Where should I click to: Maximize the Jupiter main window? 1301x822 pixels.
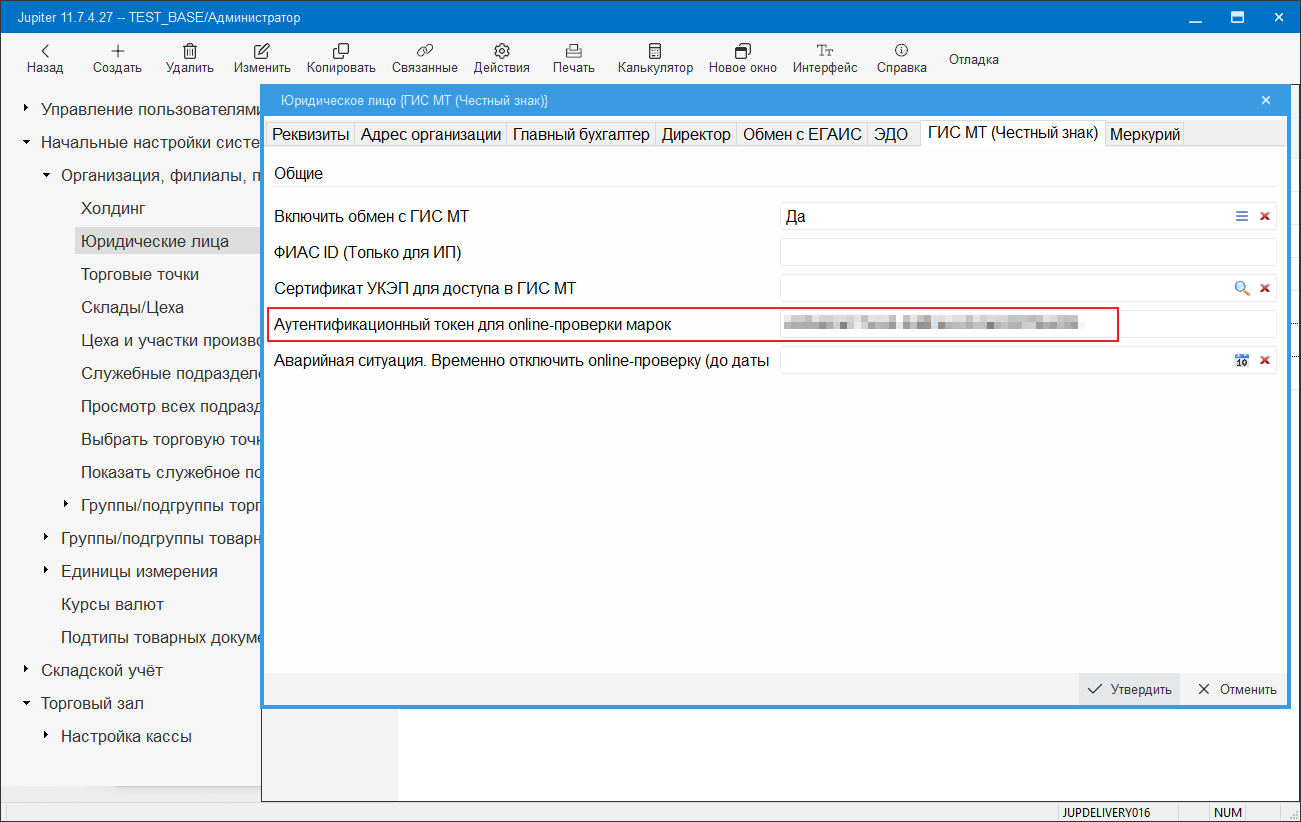1237,17
